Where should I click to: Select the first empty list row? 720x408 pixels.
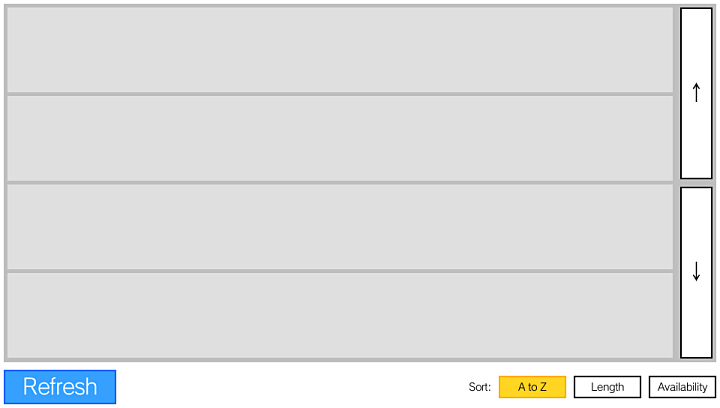point(340,50)
